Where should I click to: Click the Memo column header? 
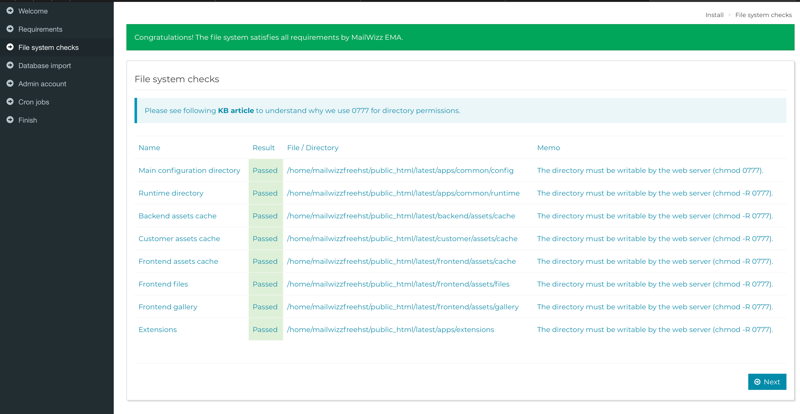(548, 148)
